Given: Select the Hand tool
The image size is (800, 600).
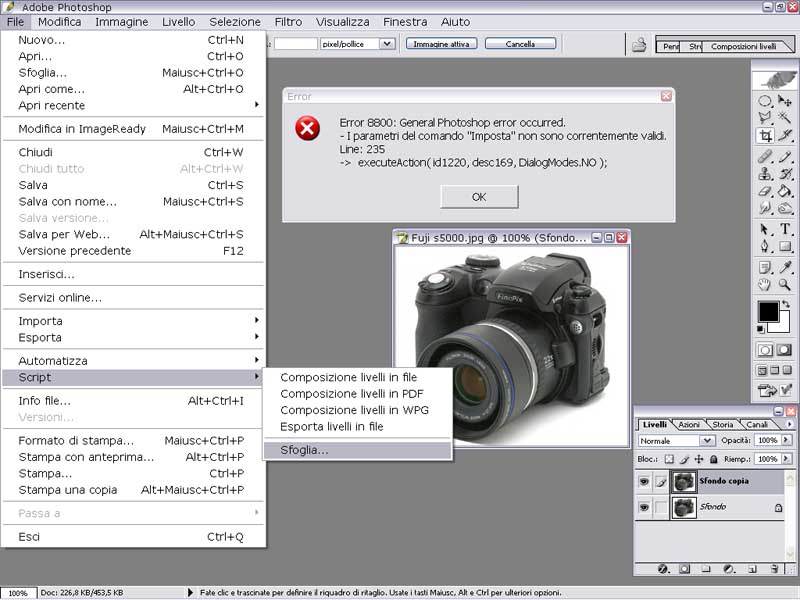Looking at the screenshot, I should 765,285.
